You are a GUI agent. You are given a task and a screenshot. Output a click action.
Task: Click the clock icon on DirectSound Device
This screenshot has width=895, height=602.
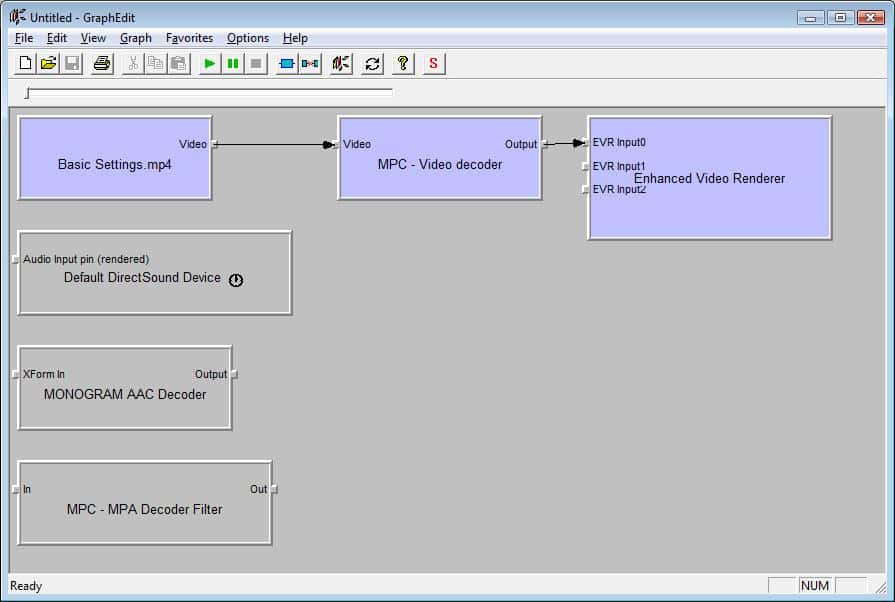click(x=235, y=280)
